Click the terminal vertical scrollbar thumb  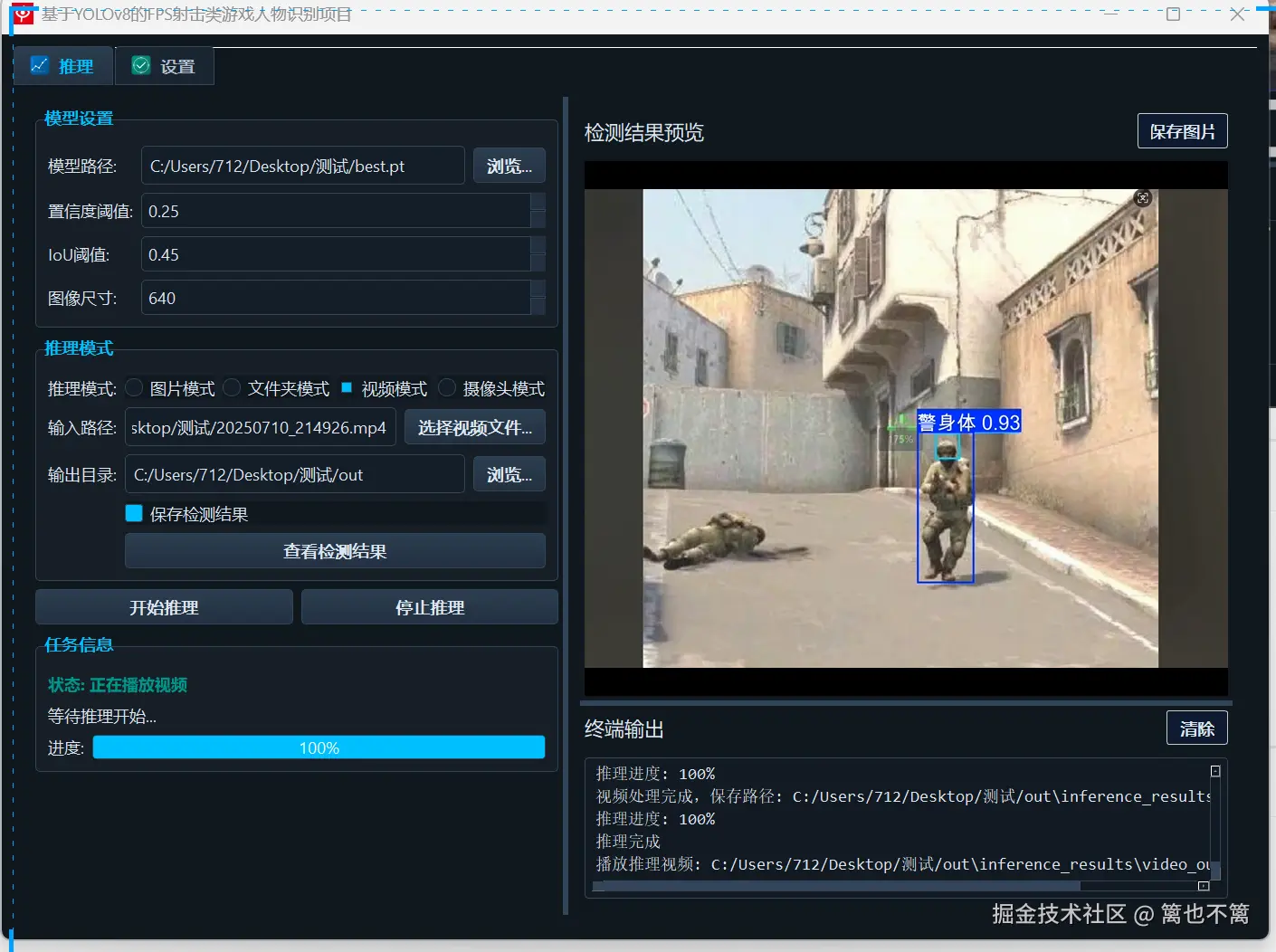click(1215, 871)
